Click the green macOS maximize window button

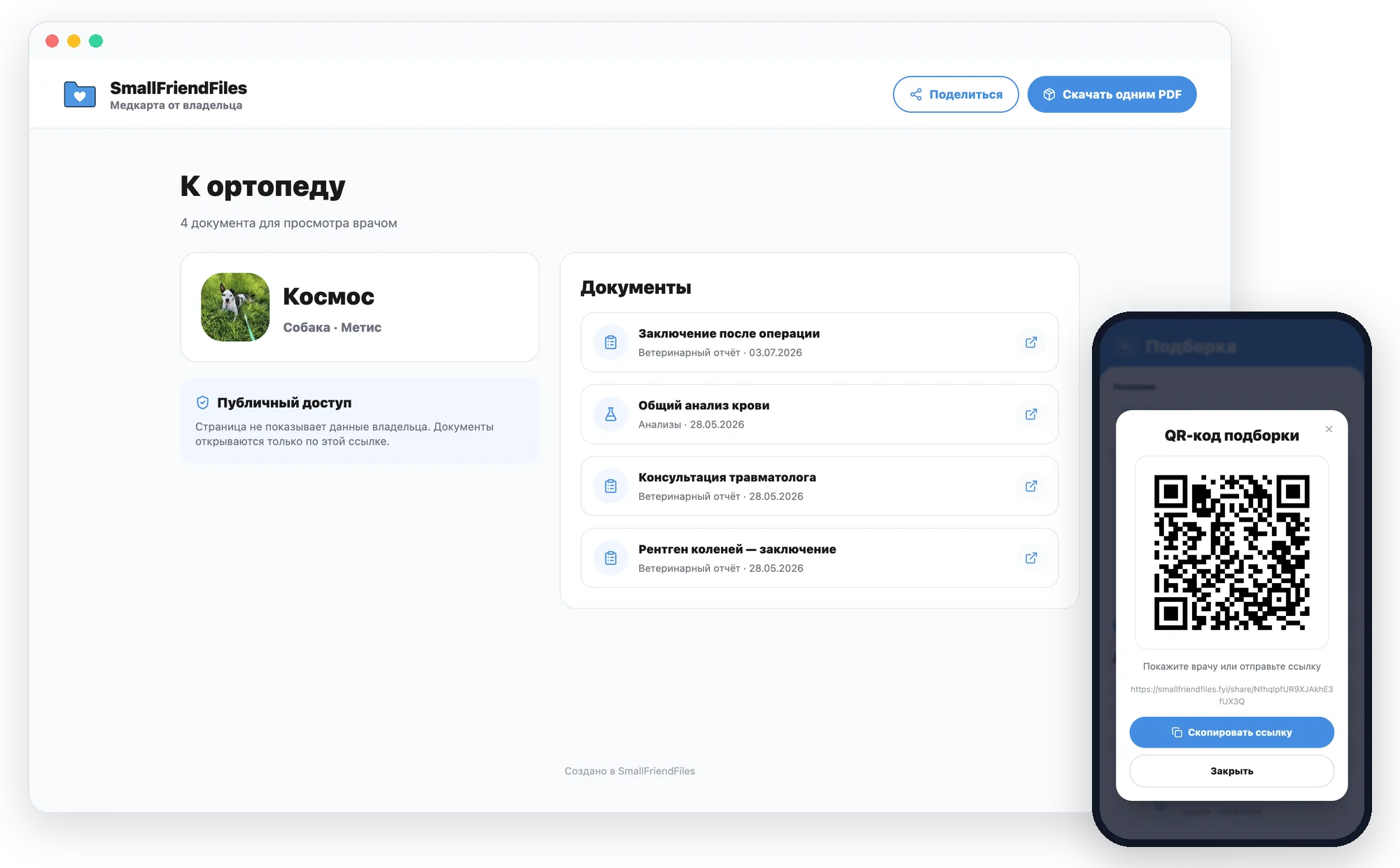(96, 41)
